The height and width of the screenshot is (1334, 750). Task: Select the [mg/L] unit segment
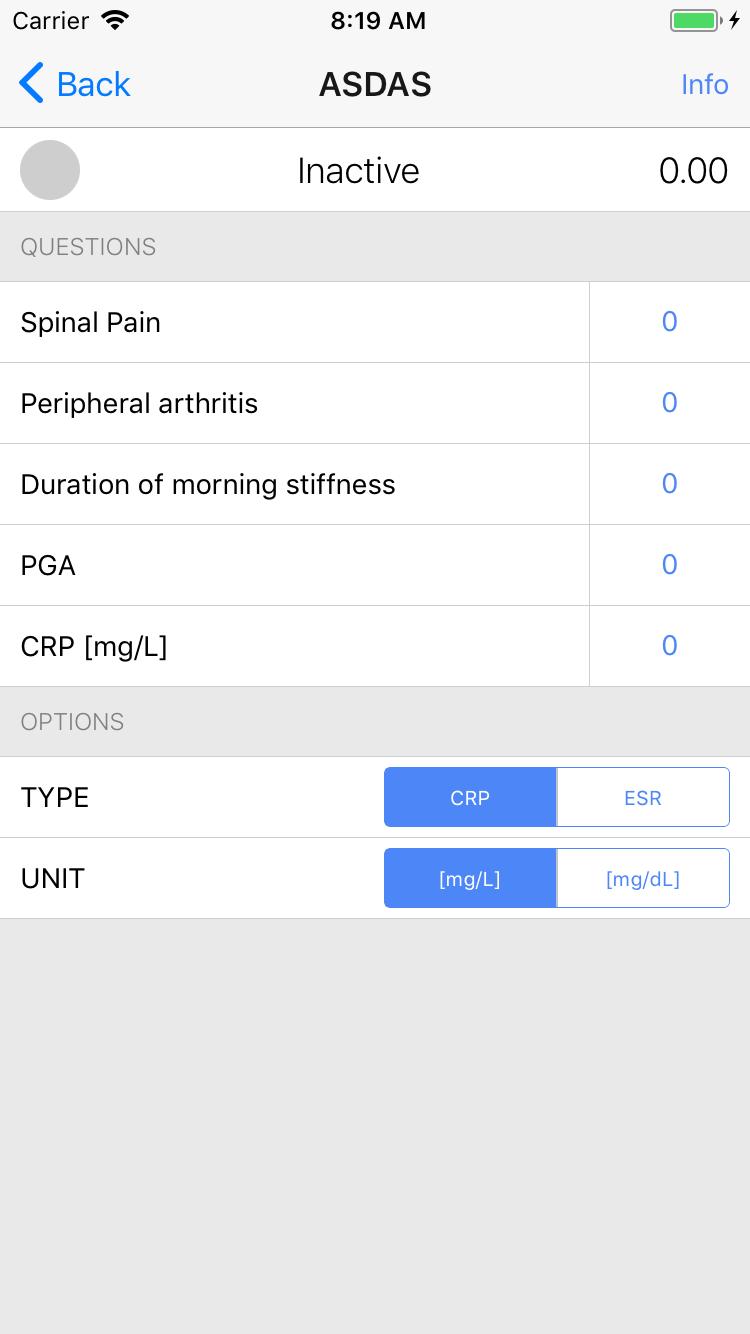click(470, 879)
